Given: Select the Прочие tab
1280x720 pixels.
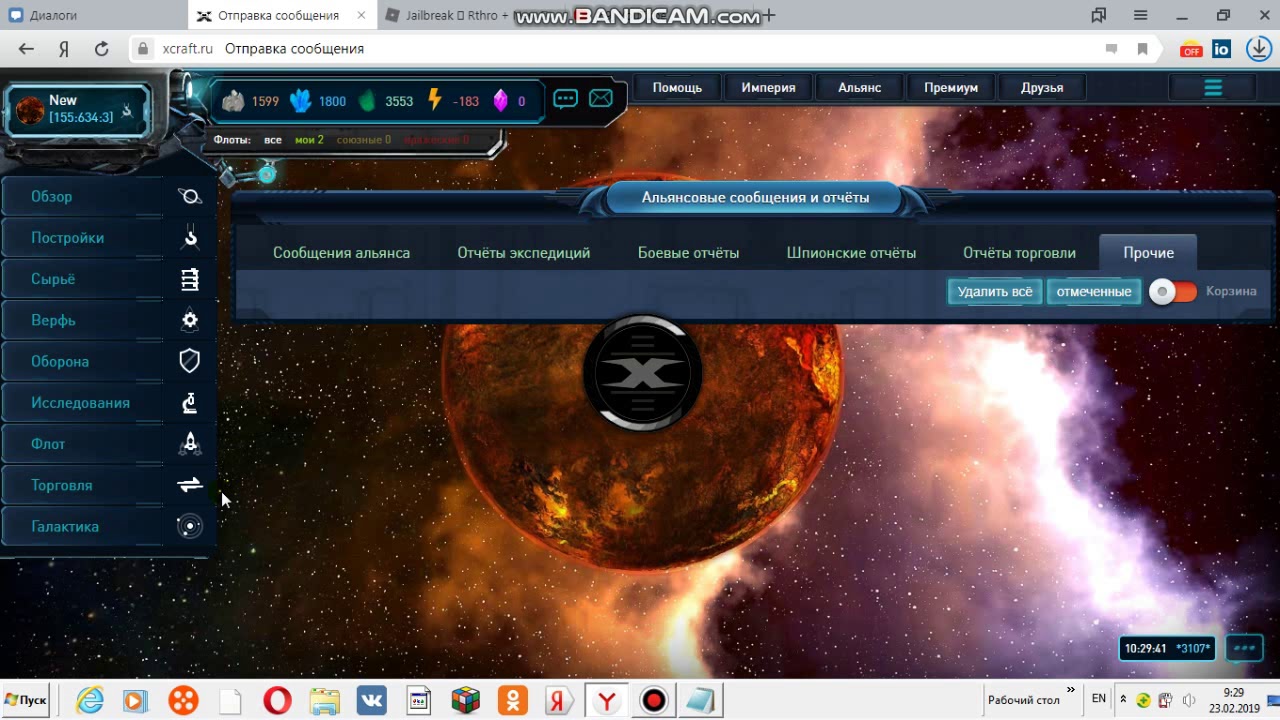Looking at the screenshot, I should click(x=1148, y=253).
